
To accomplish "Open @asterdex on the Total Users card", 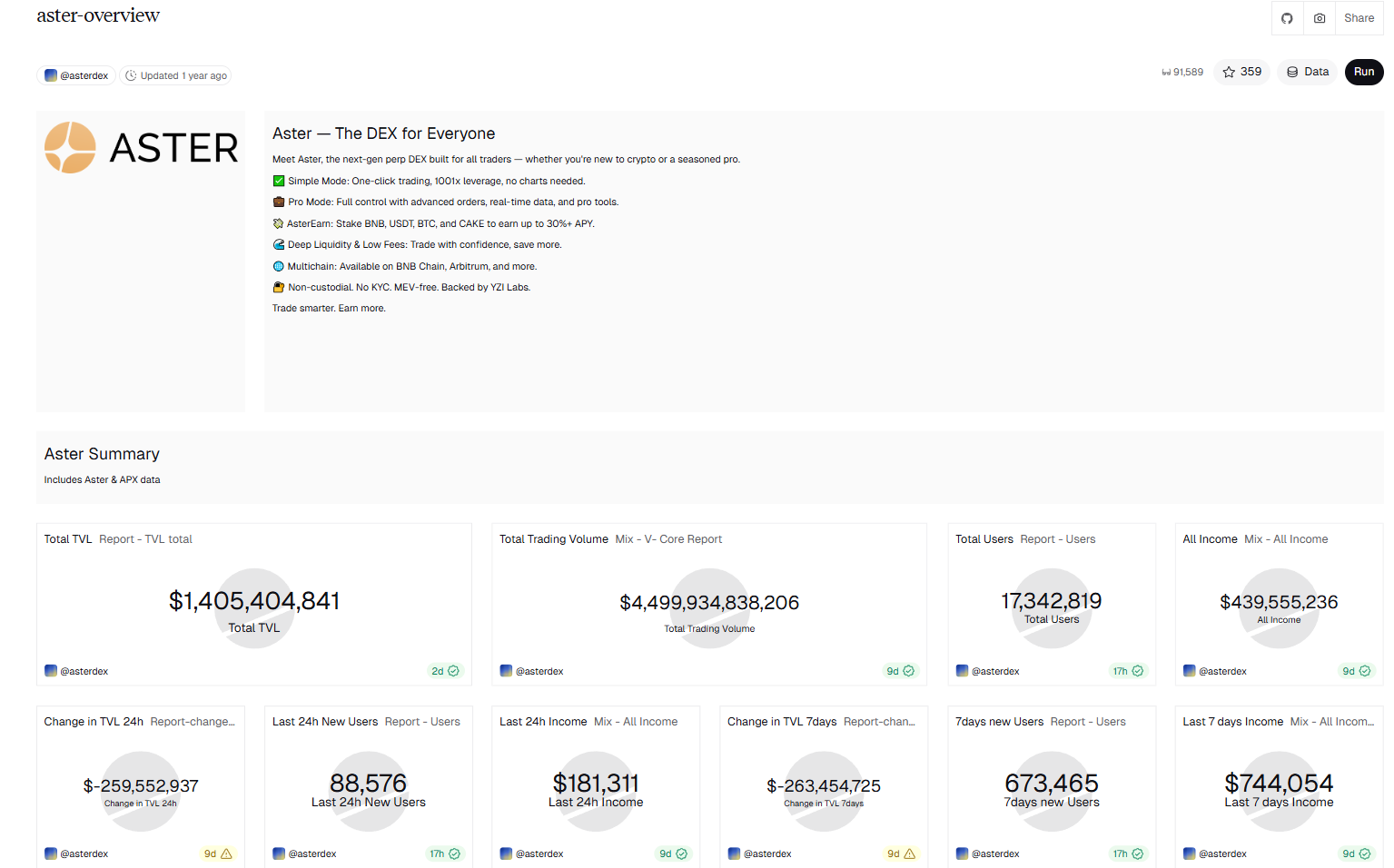I will point(988,671).
